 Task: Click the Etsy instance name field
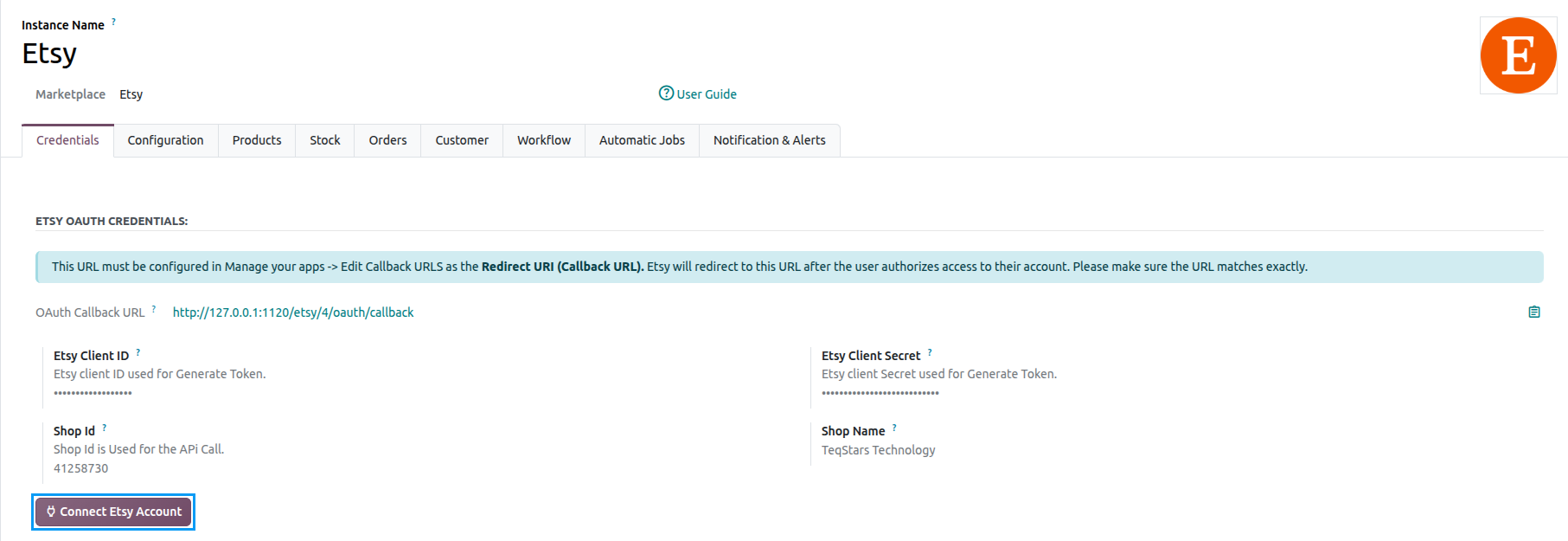click(x=49, y=54)
